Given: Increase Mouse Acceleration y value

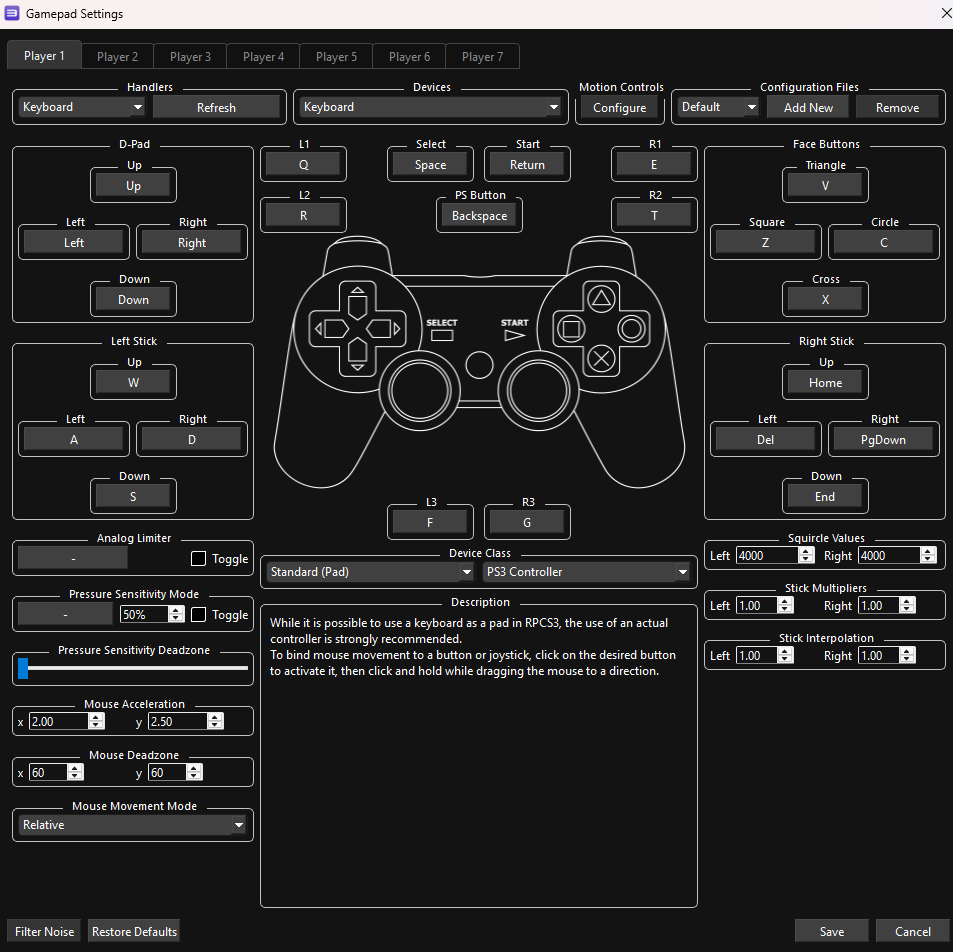Looking at the screenshot, I should pyautogui.click(x=215, y=717).
